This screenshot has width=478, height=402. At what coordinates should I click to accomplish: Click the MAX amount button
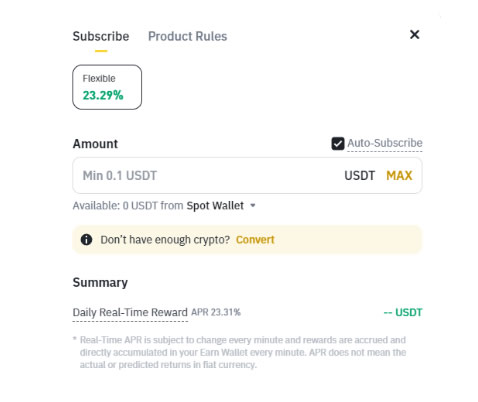click(399, 176)
